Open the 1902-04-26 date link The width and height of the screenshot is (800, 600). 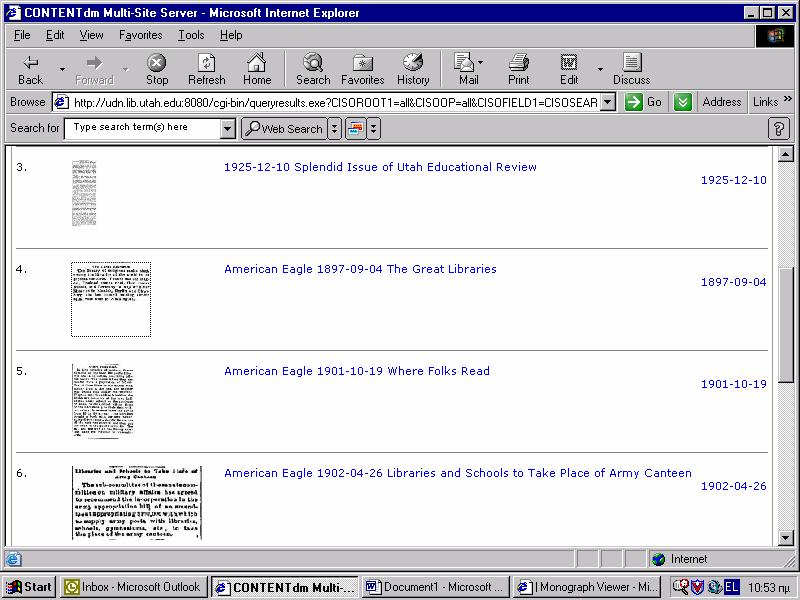pos(734,486)
